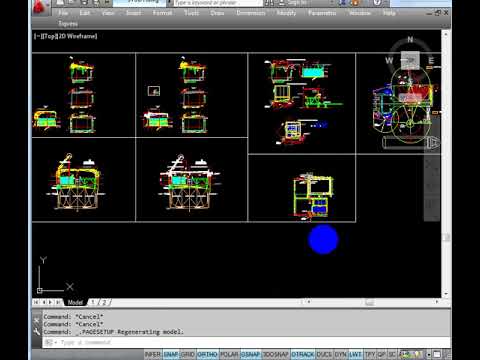Open the Draw menu
The image size is (480, 360).
(x=217, y=13)
